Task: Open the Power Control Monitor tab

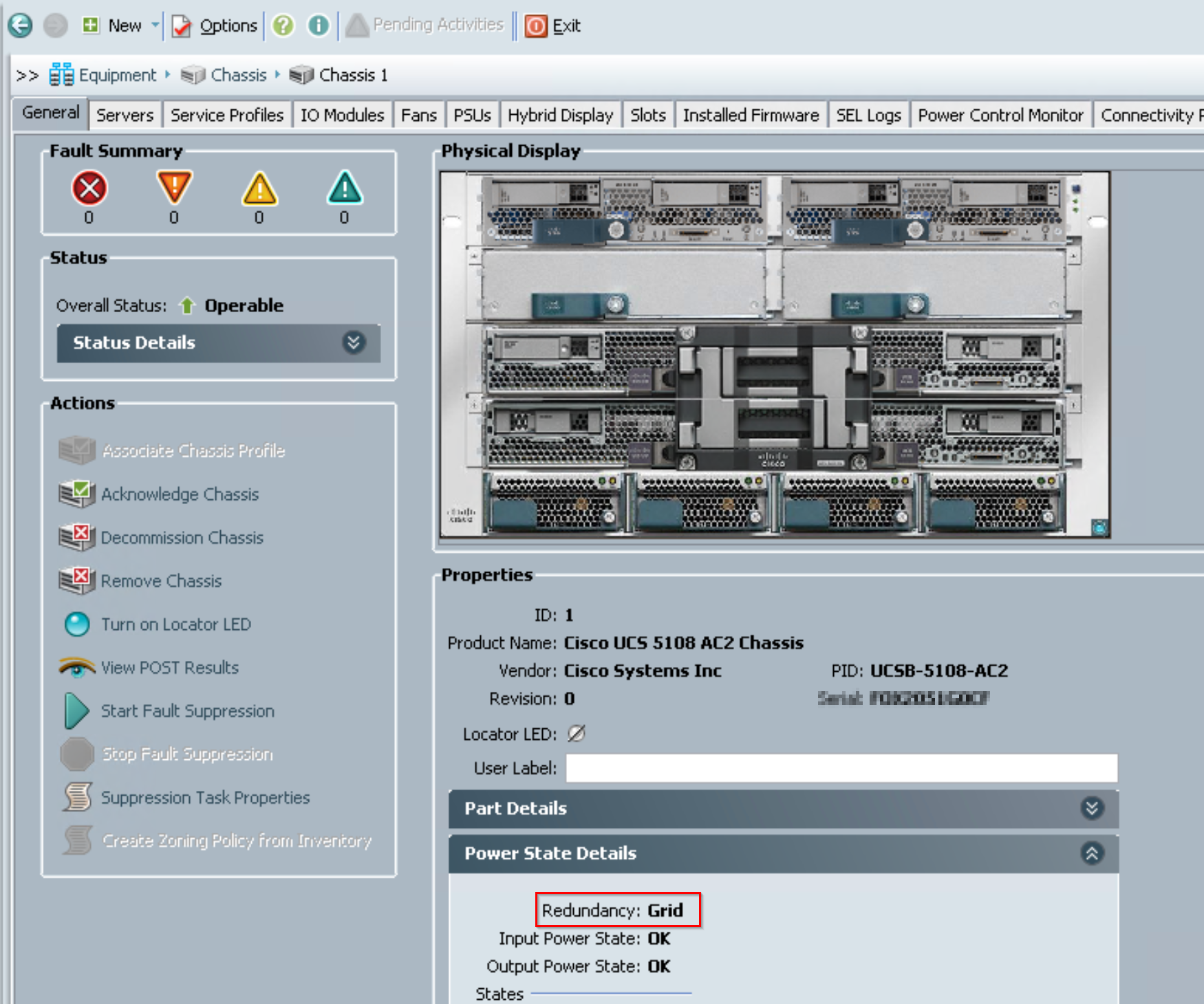Action: [x=1000, y=115]
